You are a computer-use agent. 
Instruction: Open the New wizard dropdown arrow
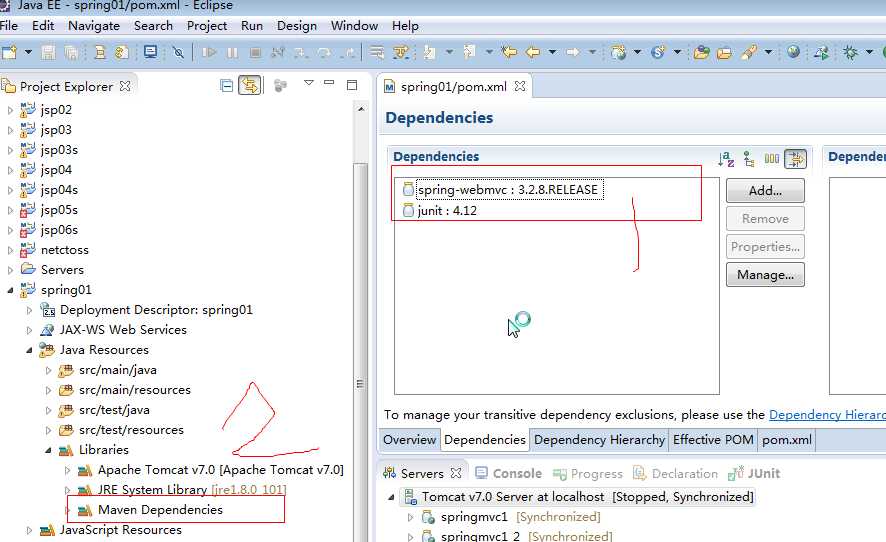click(x=28, y=53)
